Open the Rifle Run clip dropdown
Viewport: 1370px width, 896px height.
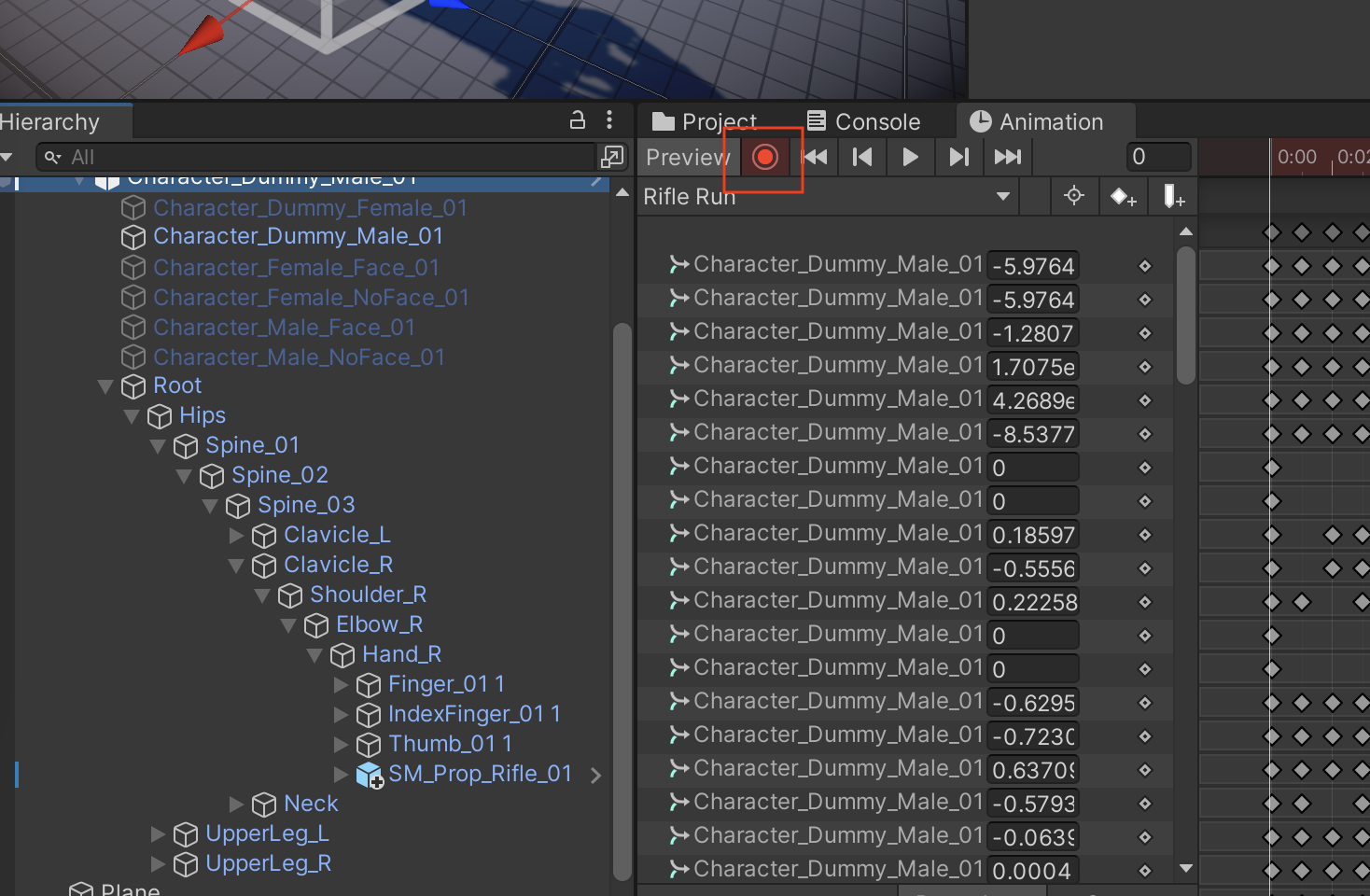pyautogui.click(x=1002, y=196)
